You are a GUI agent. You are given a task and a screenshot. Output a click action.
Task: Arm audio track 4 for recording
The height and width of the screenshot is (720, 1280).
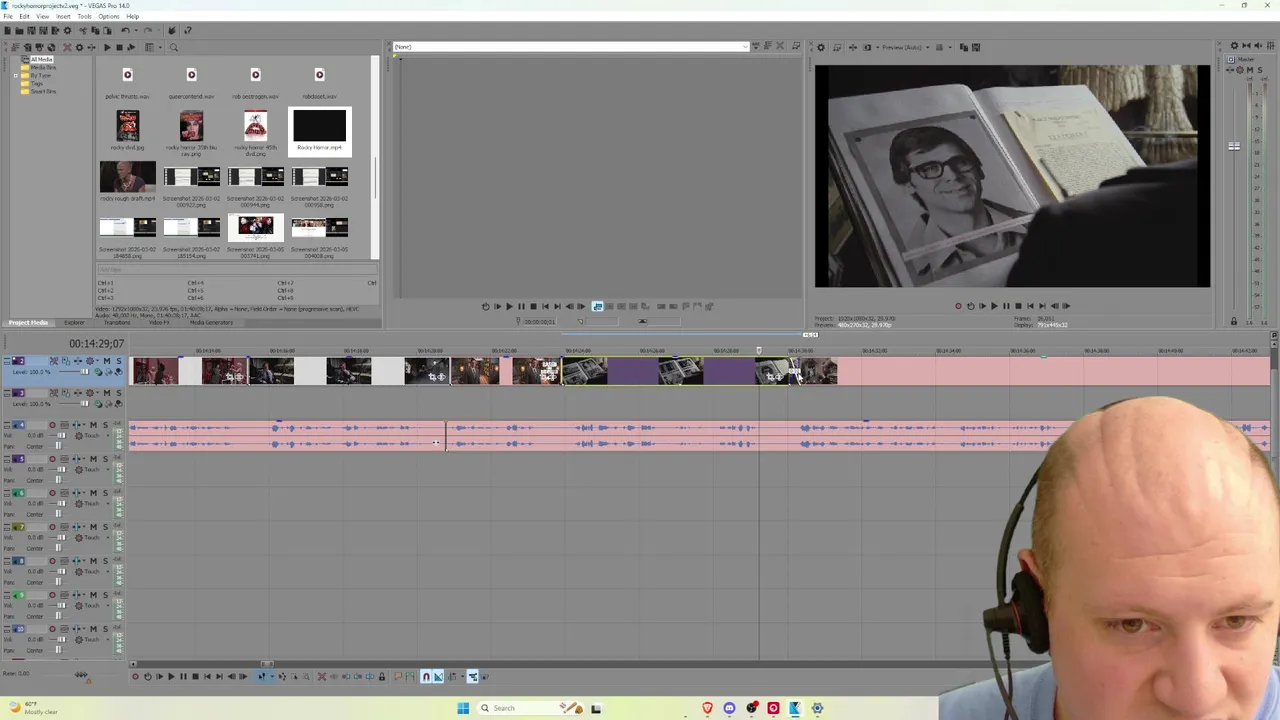52,425
